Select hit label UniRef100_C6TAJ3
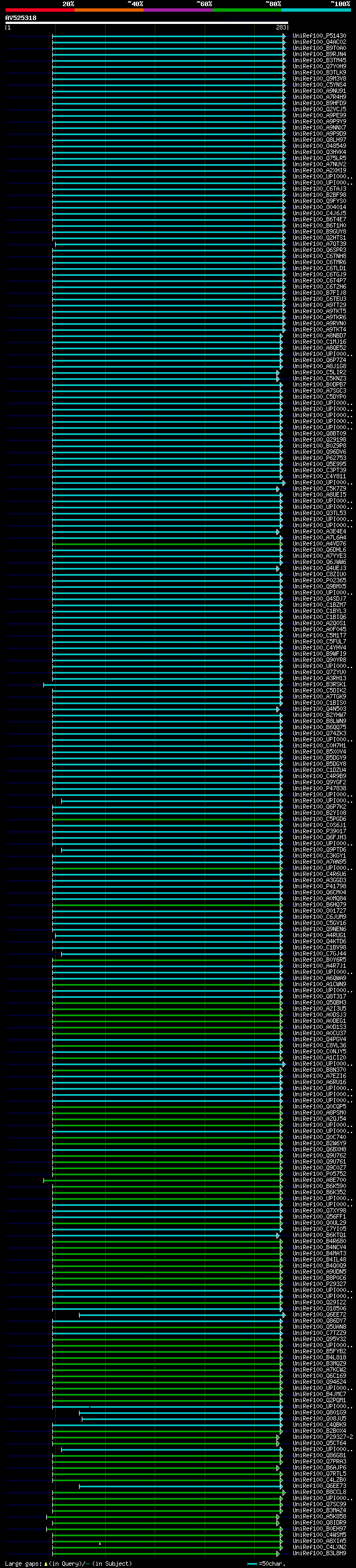This screenshot has width=356, height=1568. point(319,189)
